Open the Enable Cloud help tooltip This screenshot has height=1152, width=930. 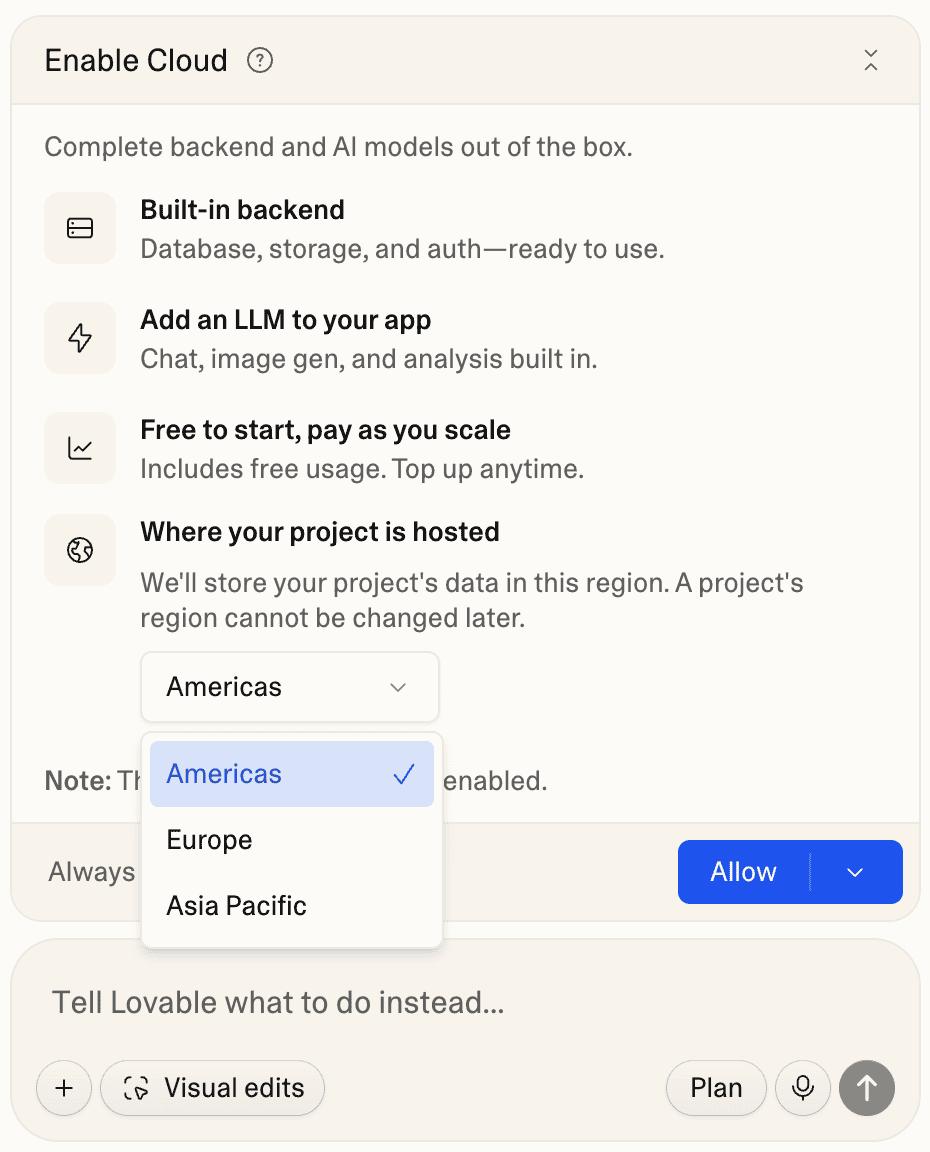(x=259, y=61)
